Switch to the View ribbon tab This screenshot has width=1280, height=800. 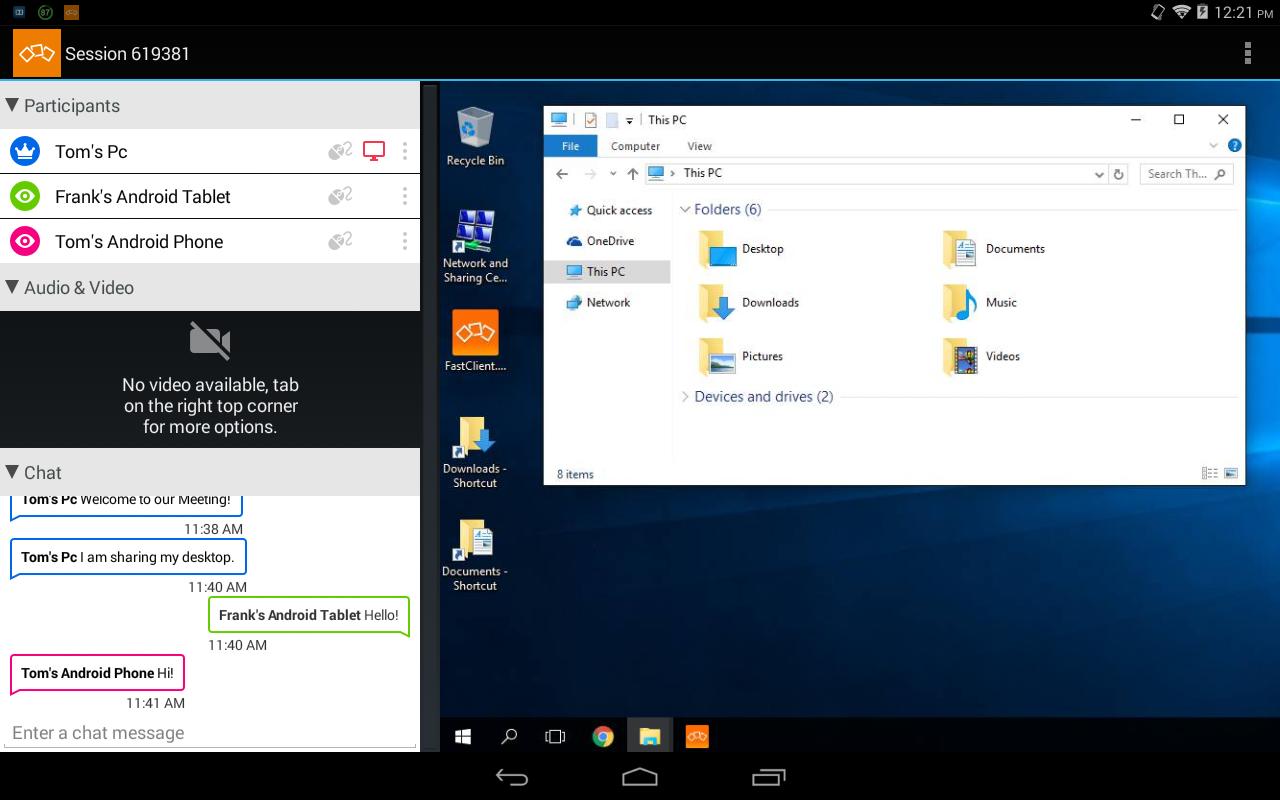(699, 146)
